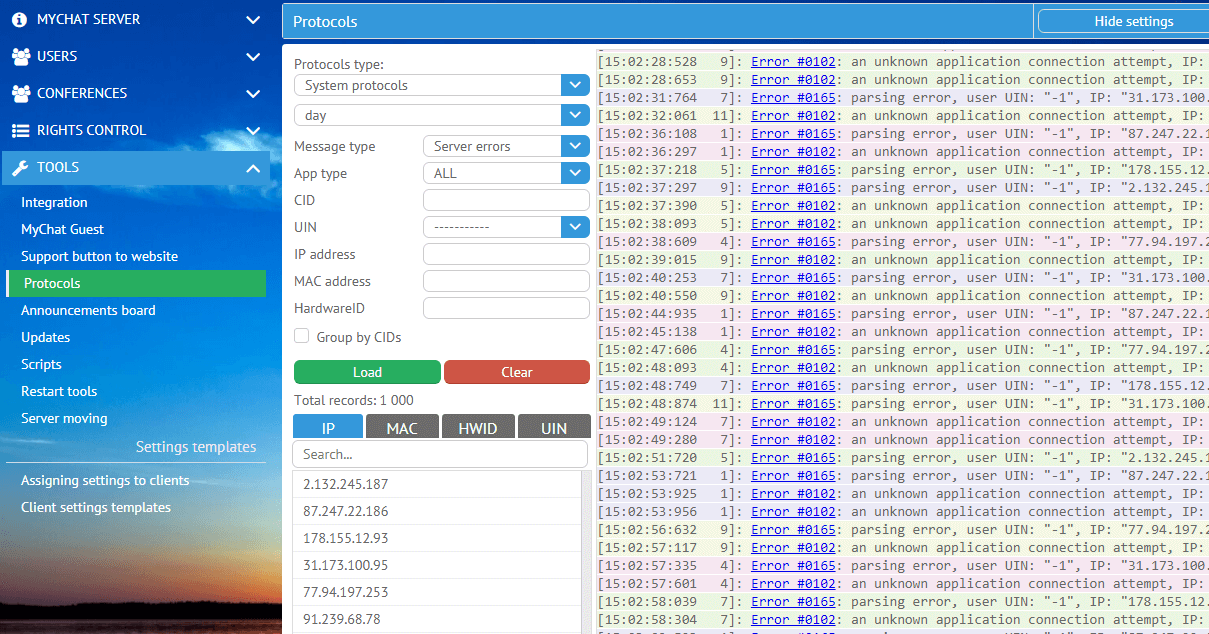Open Error #0165 link at 15:02:51:720
This screenshot has width=1209, height=634.
(793, 458)
